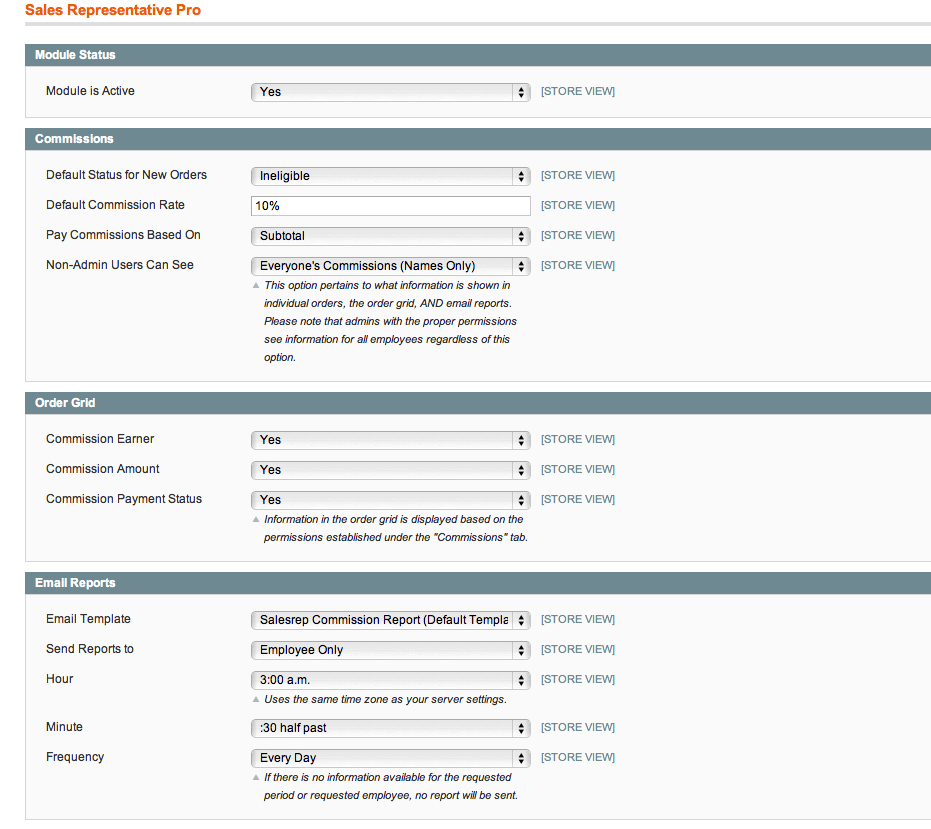Expand Default Status for New Orders dropdown

pyautogui.click(x=390, y=176)
